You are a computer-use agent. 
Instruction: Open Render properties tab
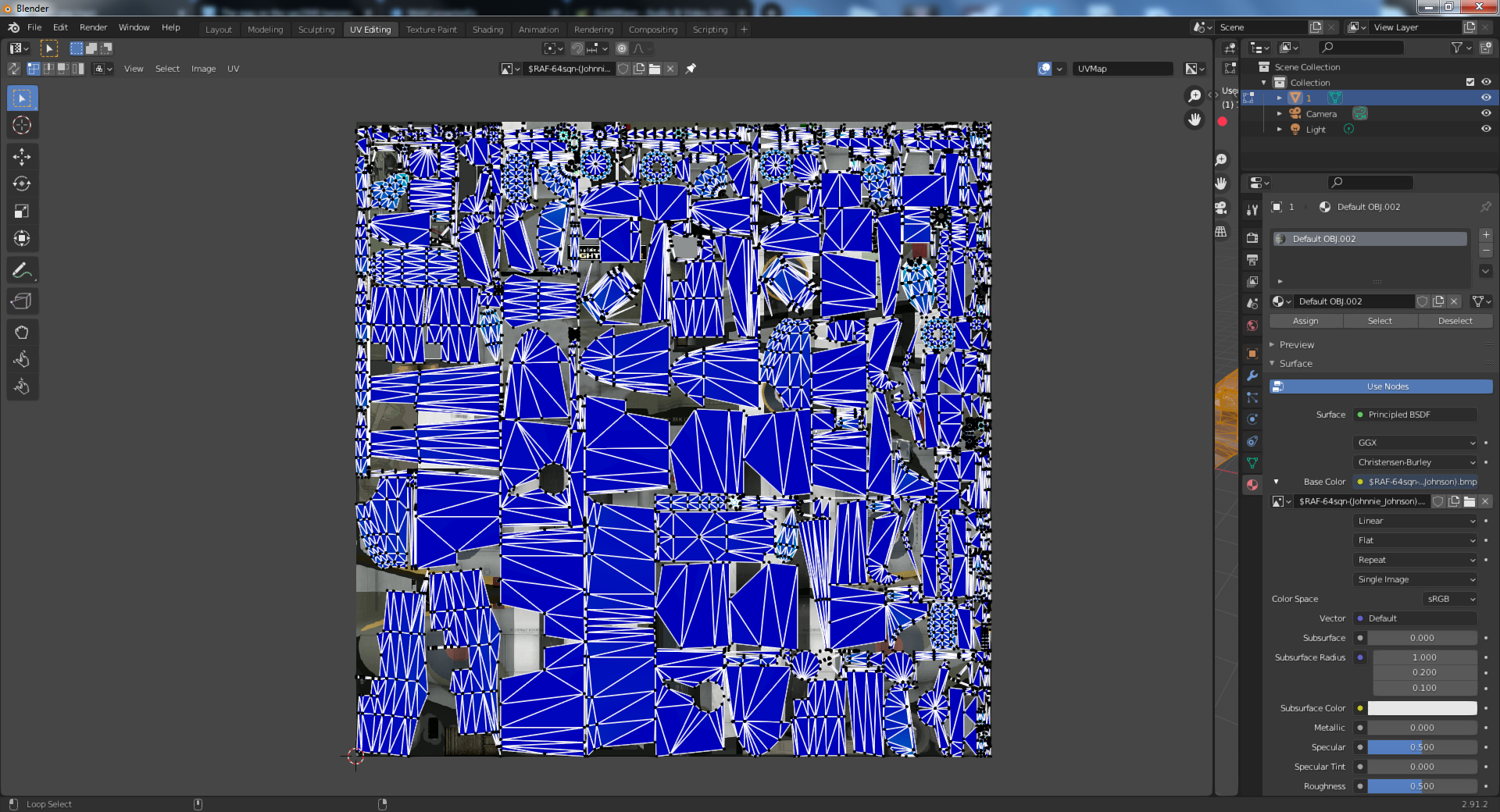1252,238
